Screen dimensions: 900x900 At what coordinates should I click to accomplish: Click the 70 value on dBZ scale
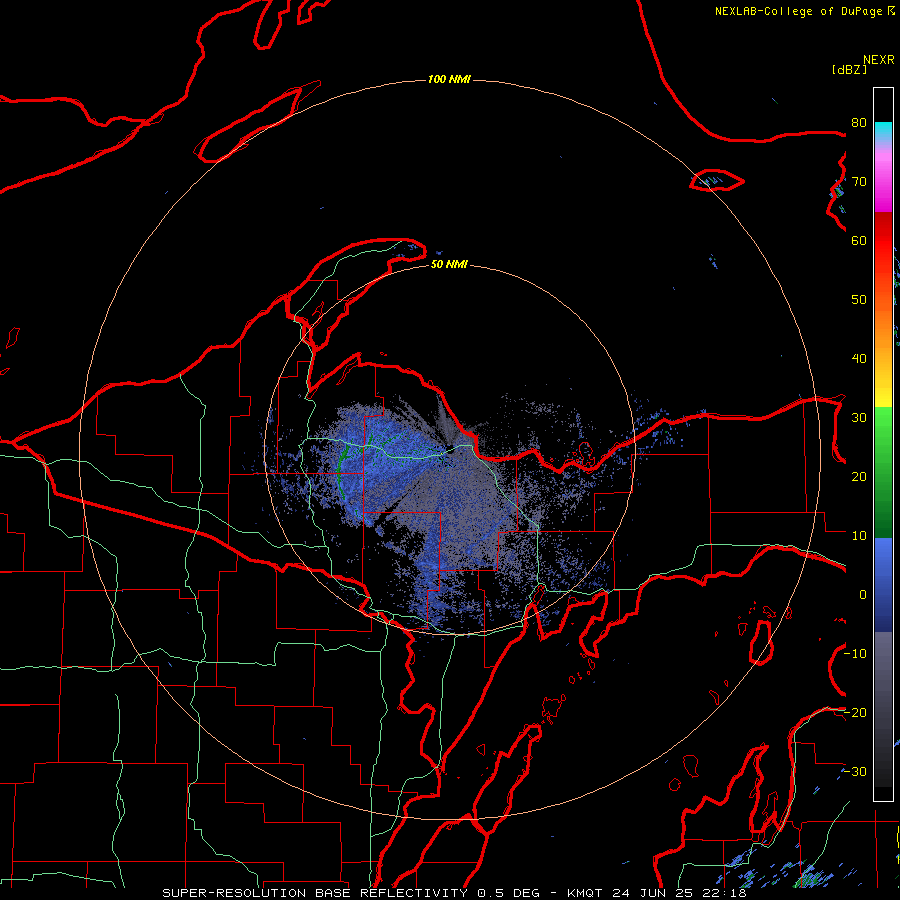click(x=859, y=182)
